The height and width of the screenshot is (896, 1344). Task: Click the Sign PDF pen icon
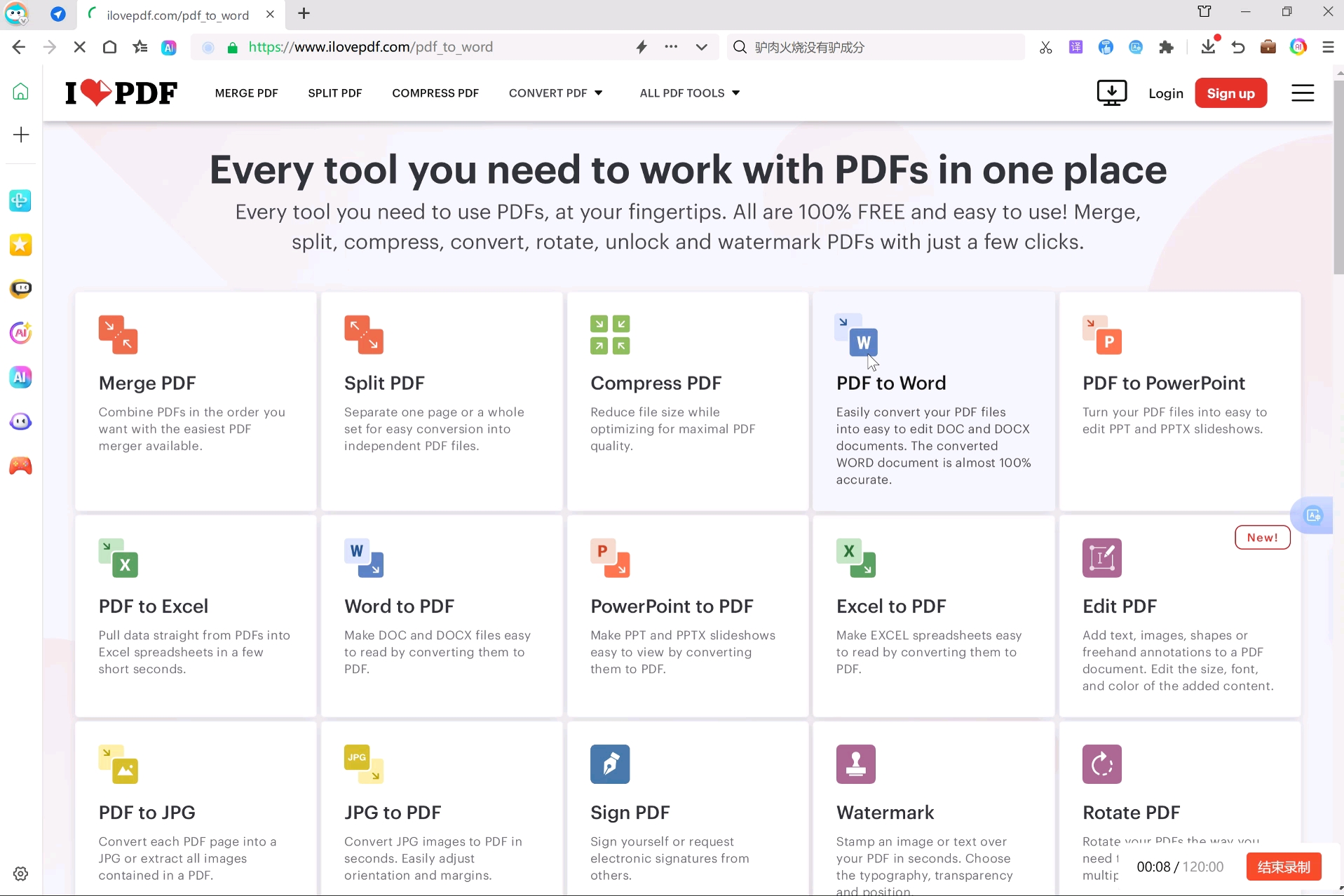610,764
